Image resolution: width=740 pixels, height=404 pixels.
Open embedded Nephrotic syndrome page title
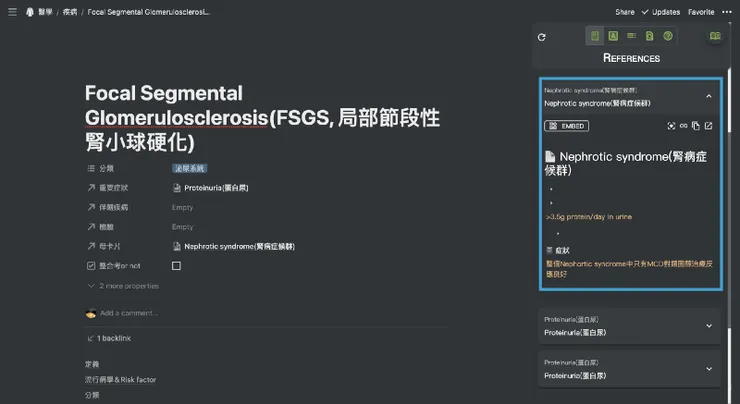pos(626,163)
